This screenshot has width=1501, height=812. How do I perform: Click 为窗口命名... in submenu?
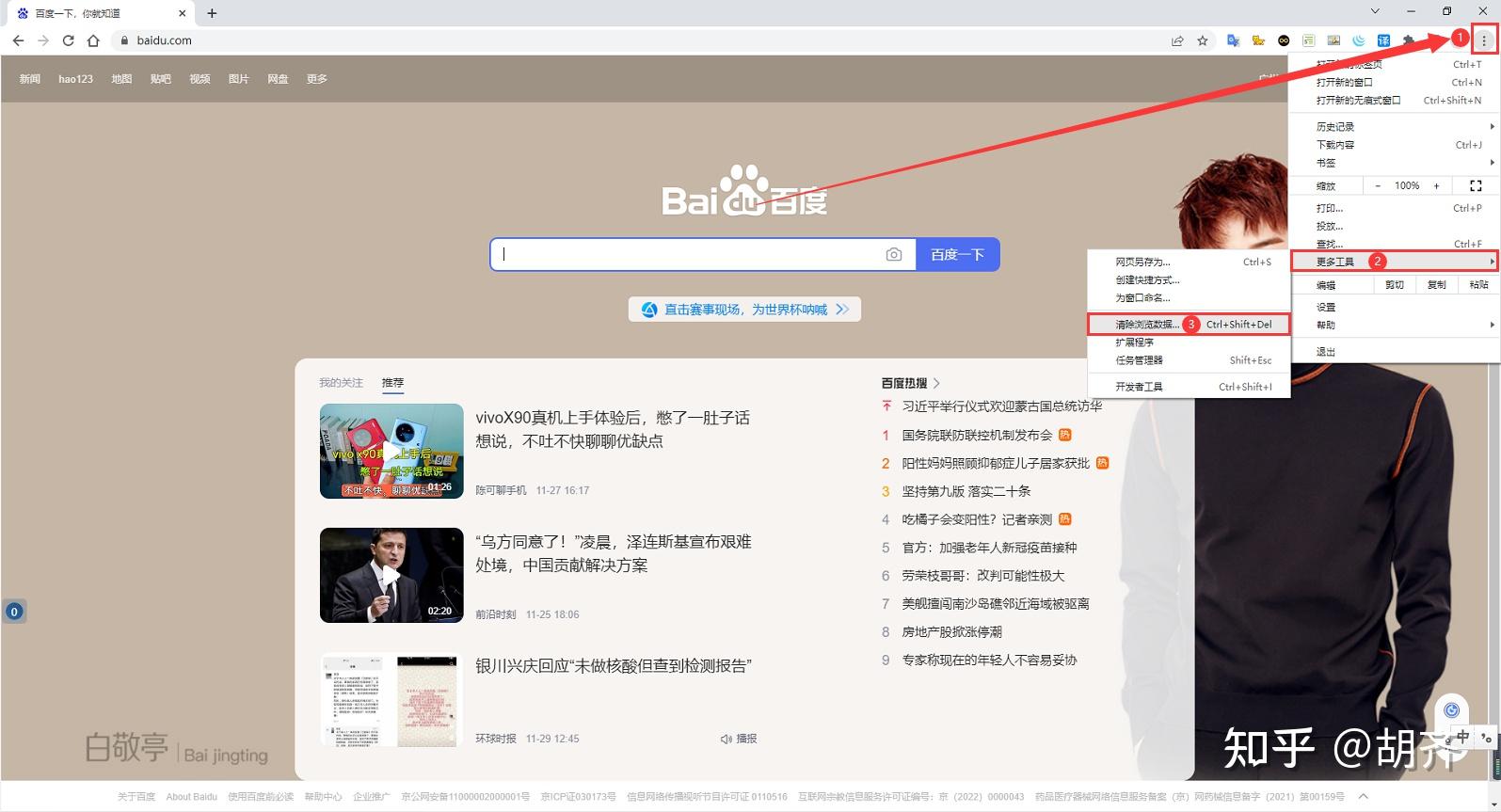pyautogui.click(x=1189, y=297)
